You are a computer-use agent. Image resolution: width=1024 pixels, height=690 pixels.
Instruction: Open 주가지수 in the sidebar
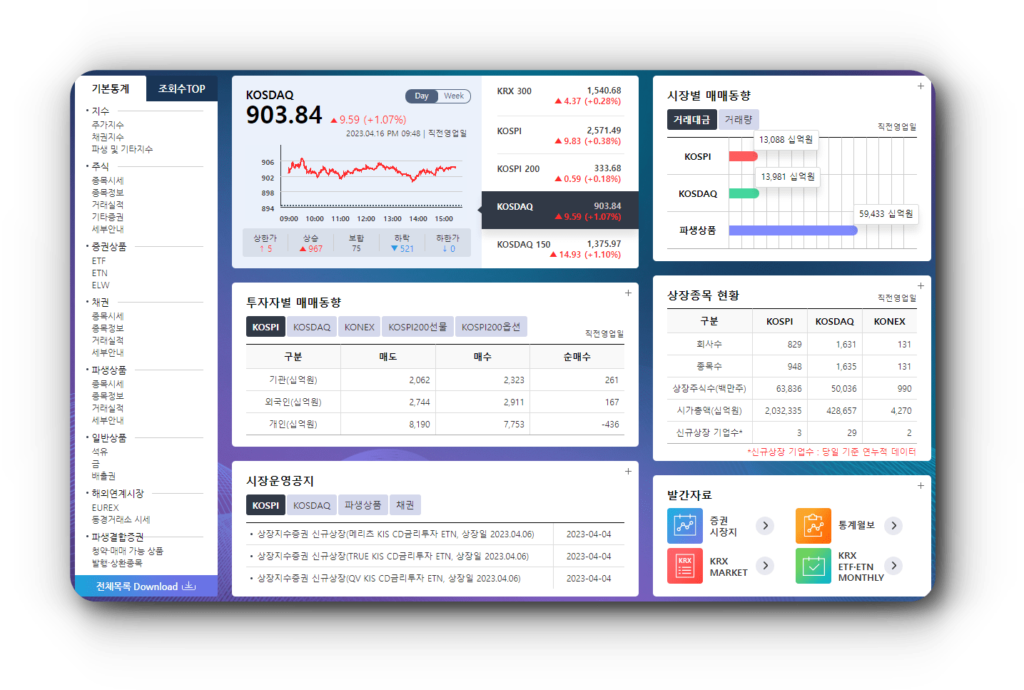tap(108, 124)
